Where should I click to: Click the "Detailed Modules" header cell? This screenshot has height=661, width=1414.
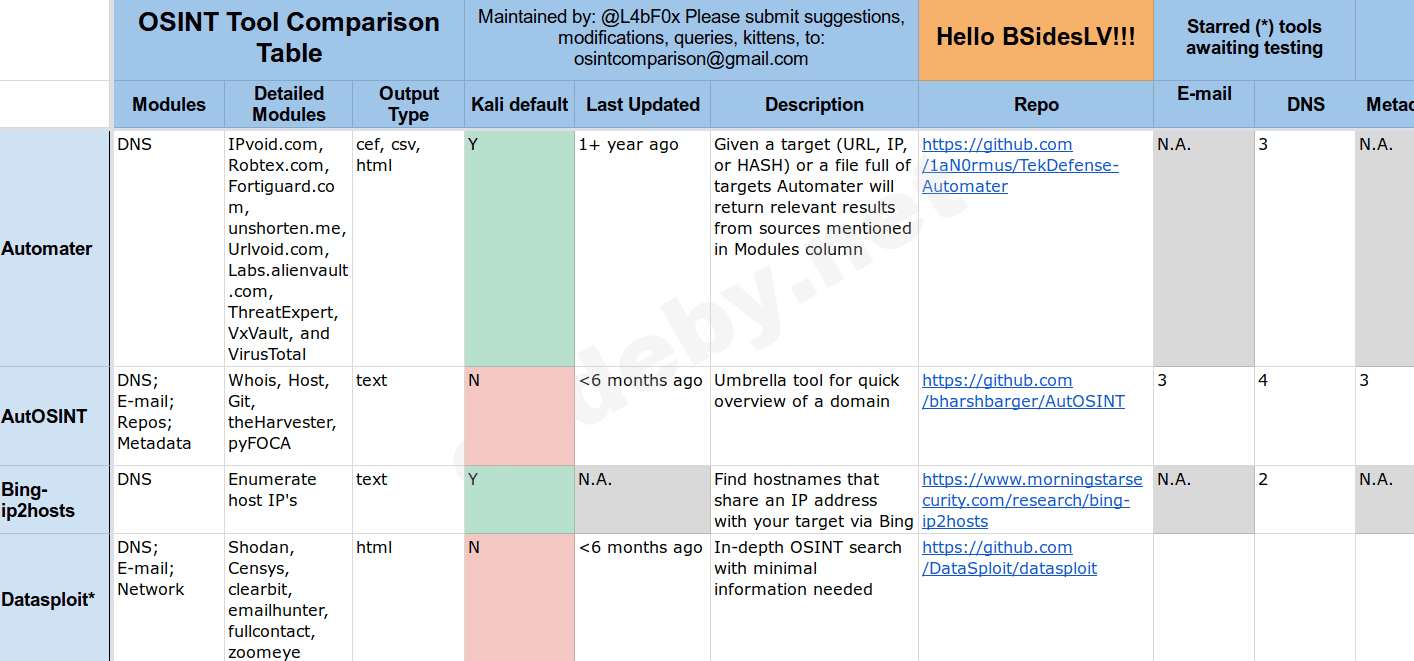click(x=288, y=104)
